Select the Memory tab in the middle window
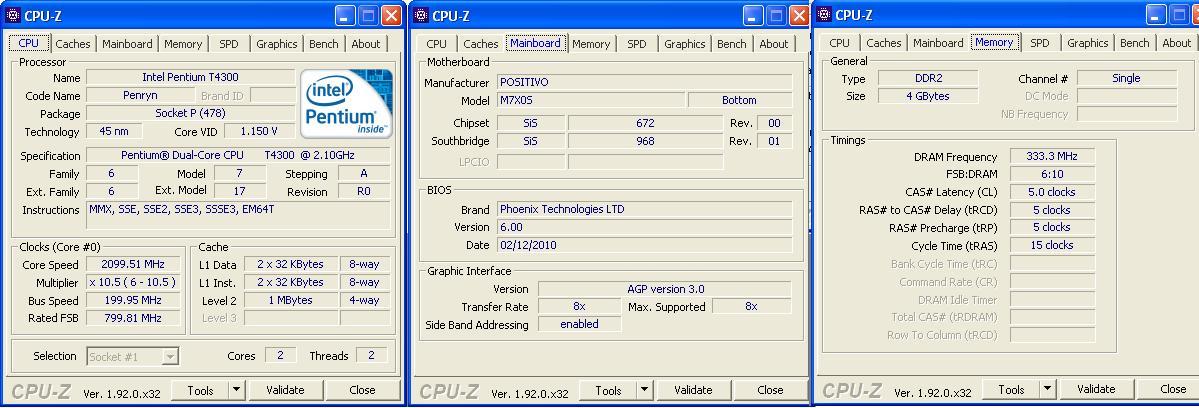 591,44
